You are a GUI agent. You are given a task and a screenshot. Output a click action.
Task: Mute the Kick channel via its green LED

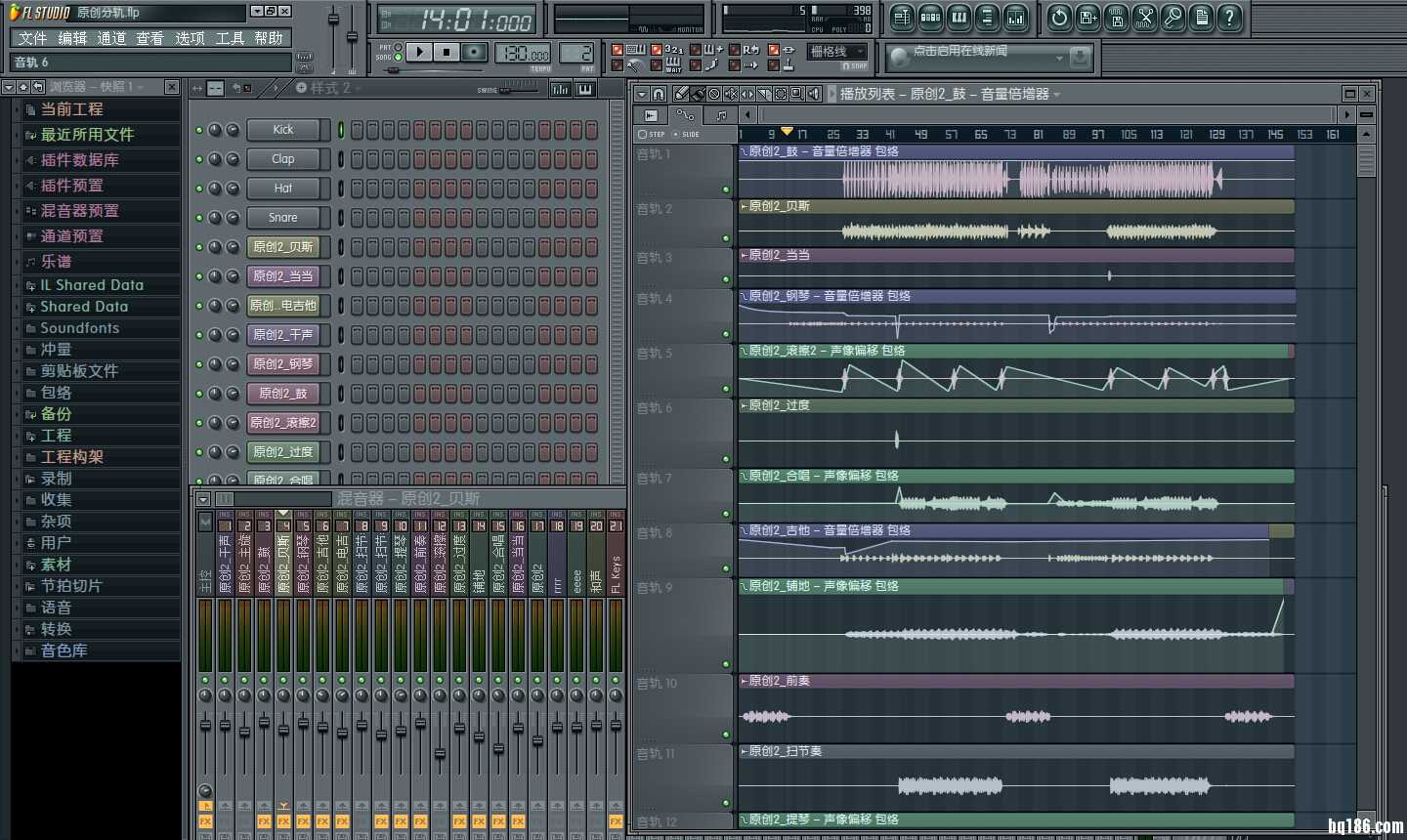coord(199,130)
